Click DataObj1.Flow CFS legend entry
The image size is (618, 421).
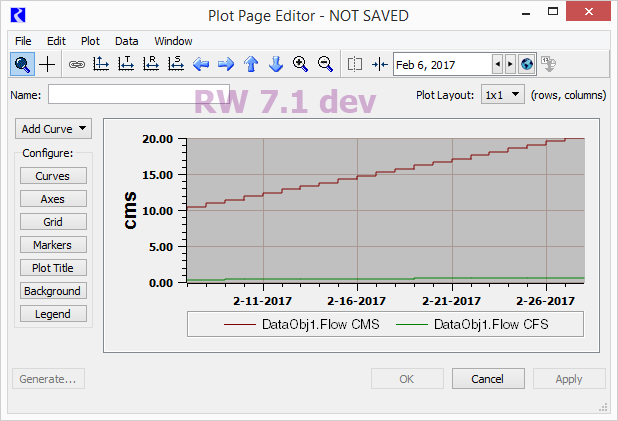pos(472,324)
